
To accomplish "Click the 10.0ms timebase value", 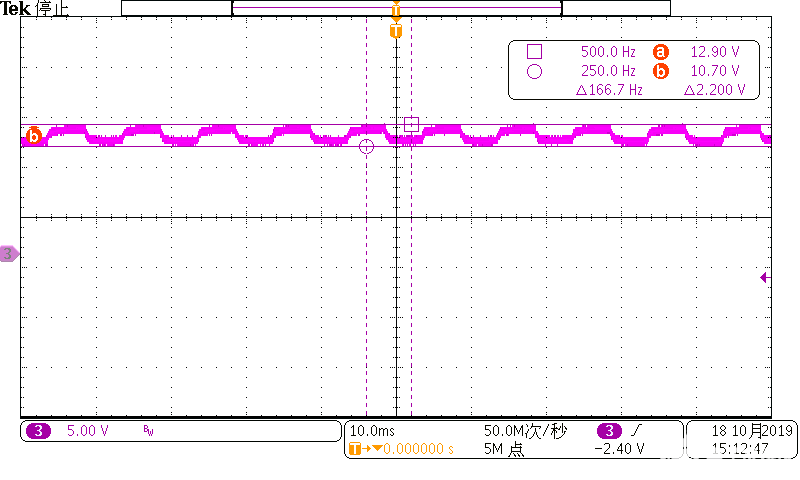I will coord(372,431).
